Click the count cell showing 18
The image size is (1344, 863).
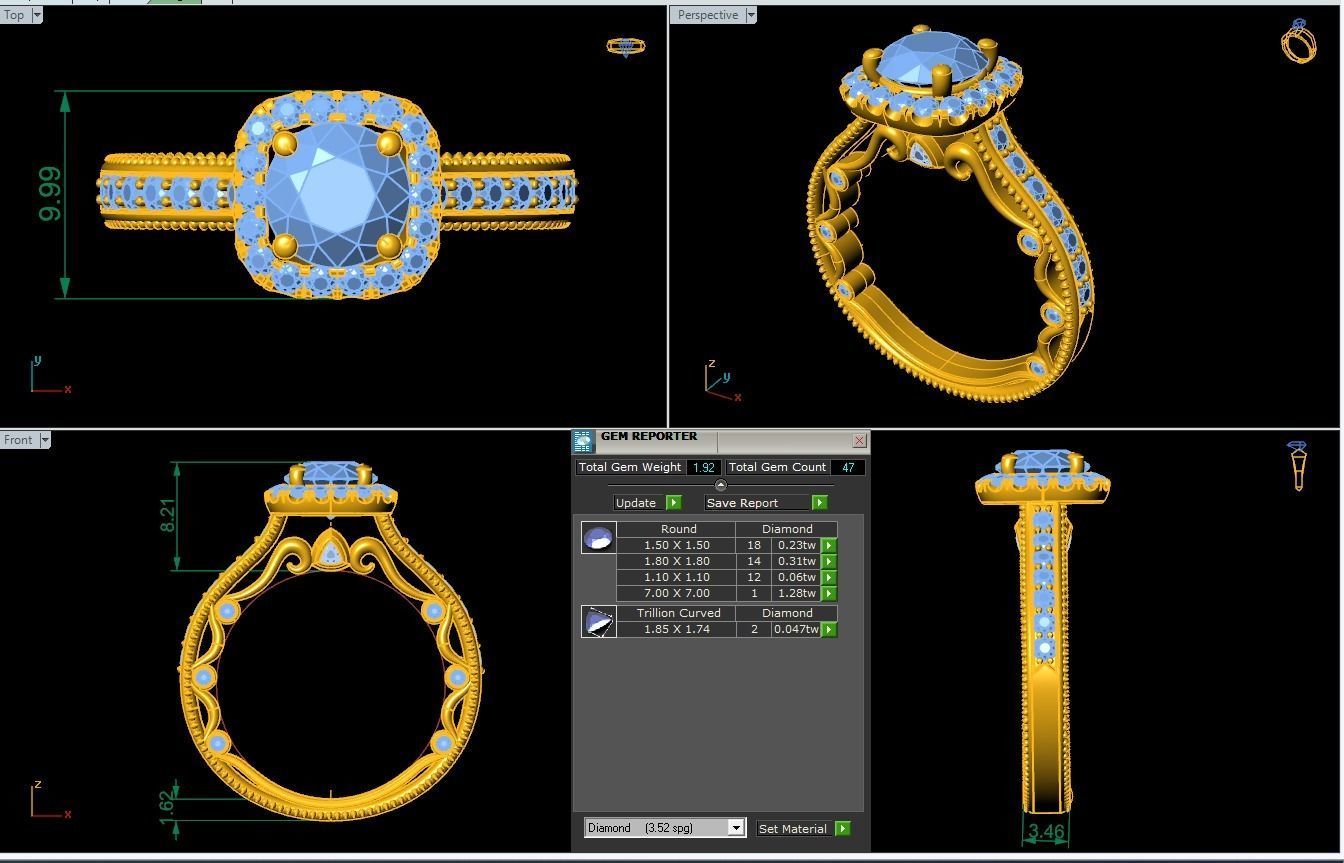[x=753, y=545]
